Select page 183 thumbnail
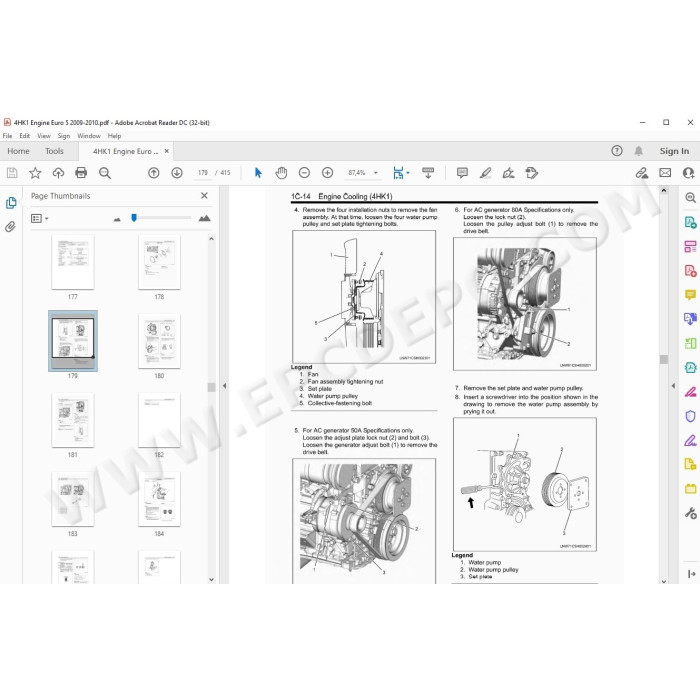 (x=73, y=499)
